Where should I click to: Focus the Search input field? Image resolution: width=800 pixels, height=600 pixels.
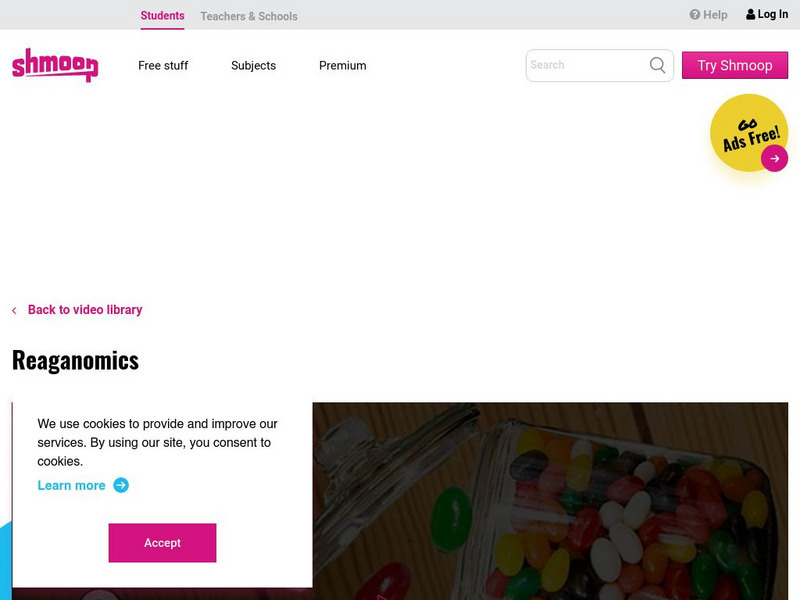[x=586, y=65]
